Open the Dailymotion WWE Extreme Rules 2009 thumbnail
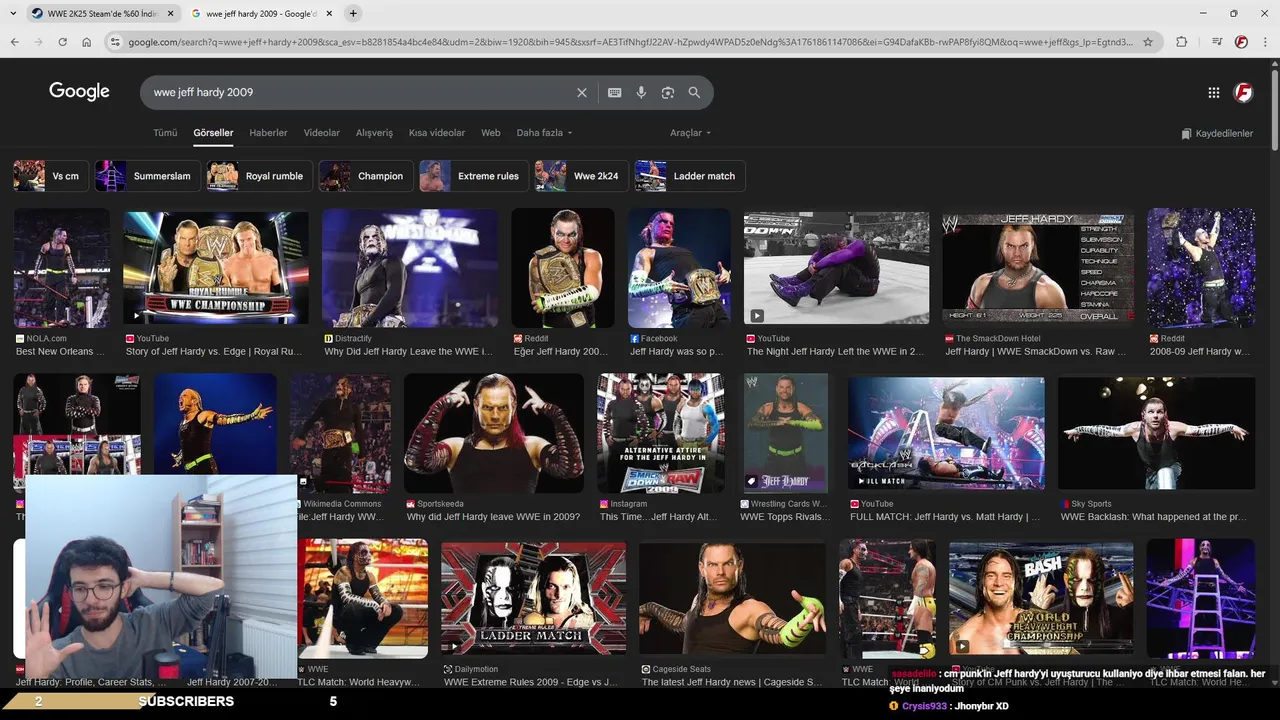1280x720 pixels. pos(534,598)
